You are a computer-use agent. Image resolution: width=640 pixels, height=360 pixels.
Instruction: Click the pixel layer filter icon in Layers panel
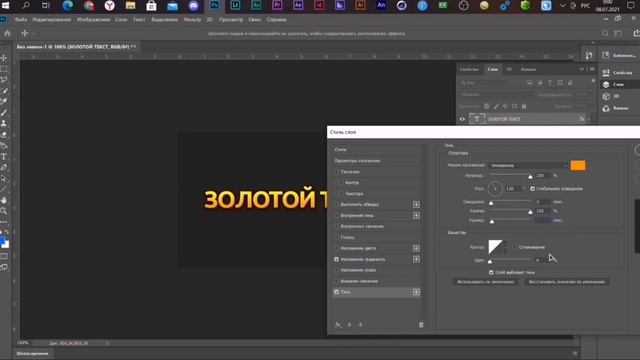pos(529,83)
